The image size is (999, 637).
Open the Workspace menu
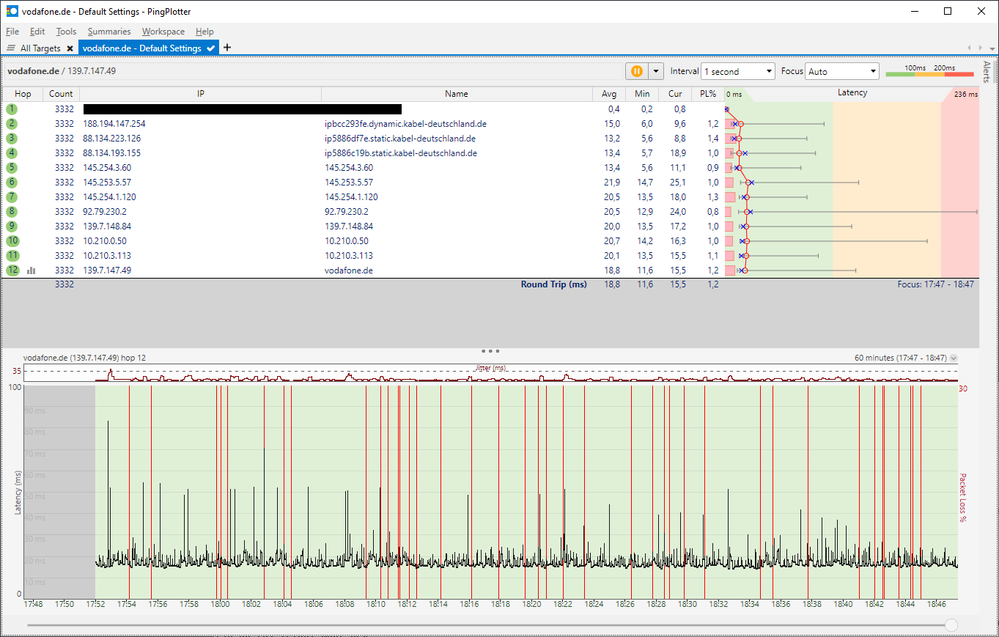[163, 32]
